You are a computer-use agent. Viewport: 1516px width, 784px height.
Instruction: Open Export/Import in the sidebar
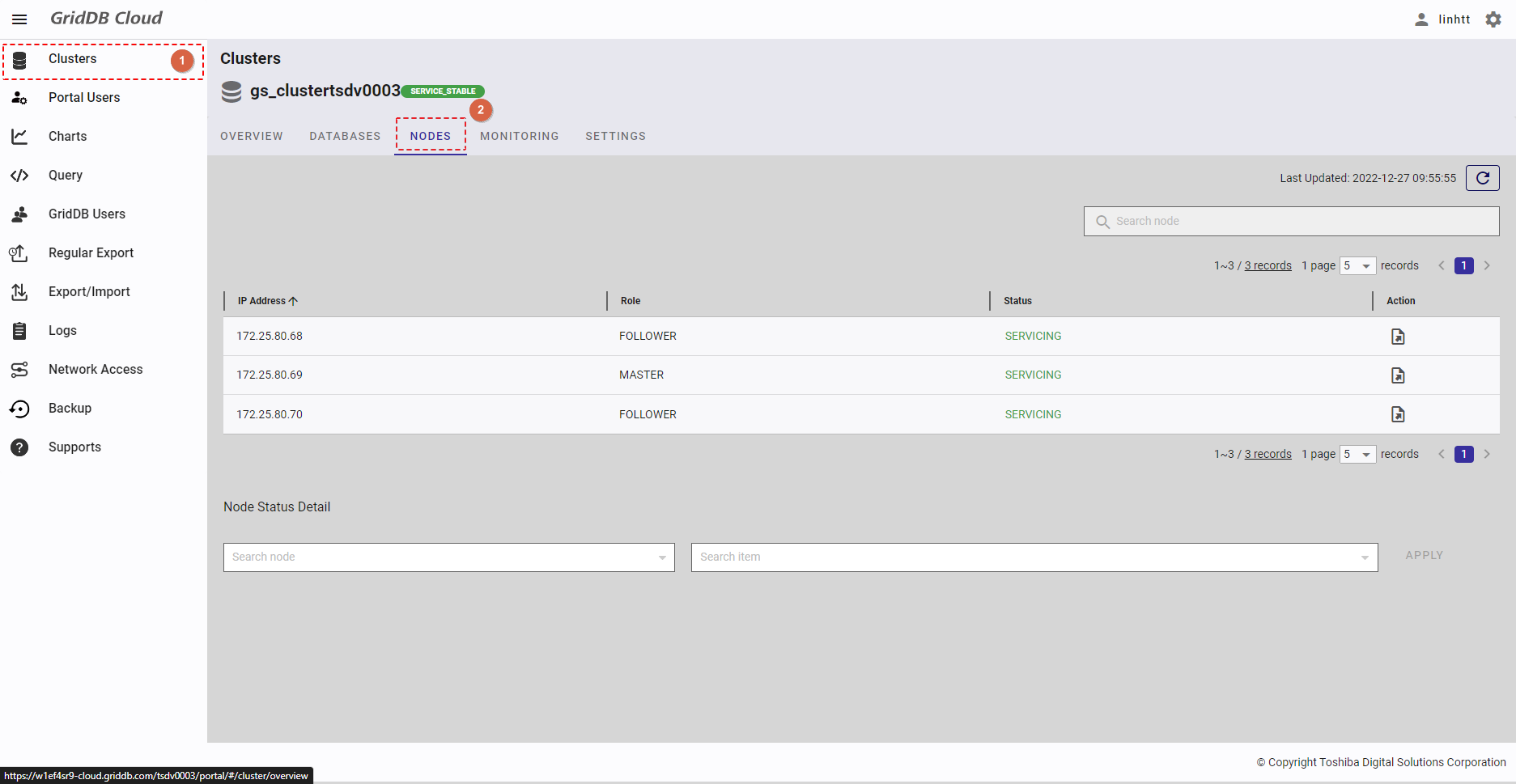(104, 292)
